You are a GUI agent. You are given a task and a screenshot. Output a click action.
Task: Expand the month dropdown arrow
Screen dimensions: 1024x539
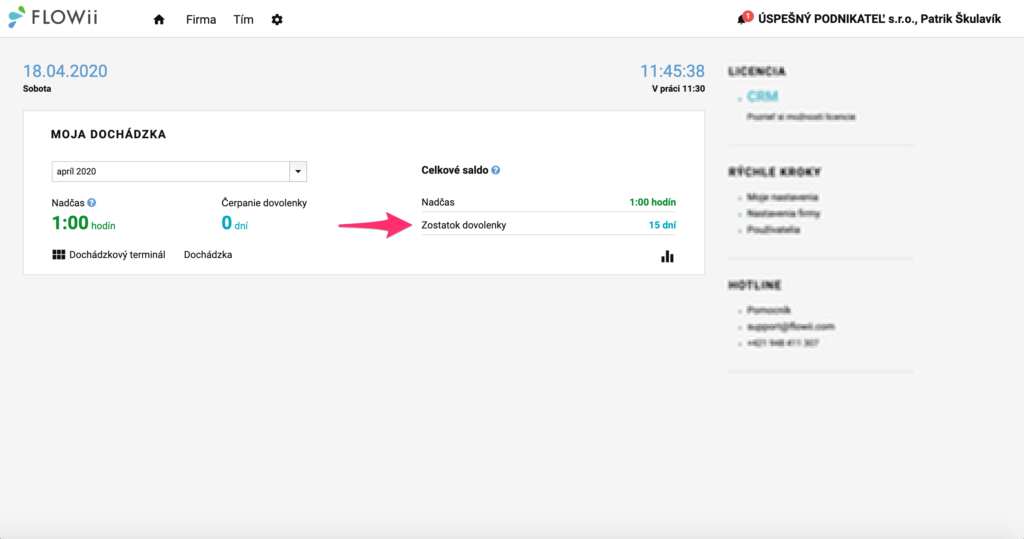(x=298, y=171)
